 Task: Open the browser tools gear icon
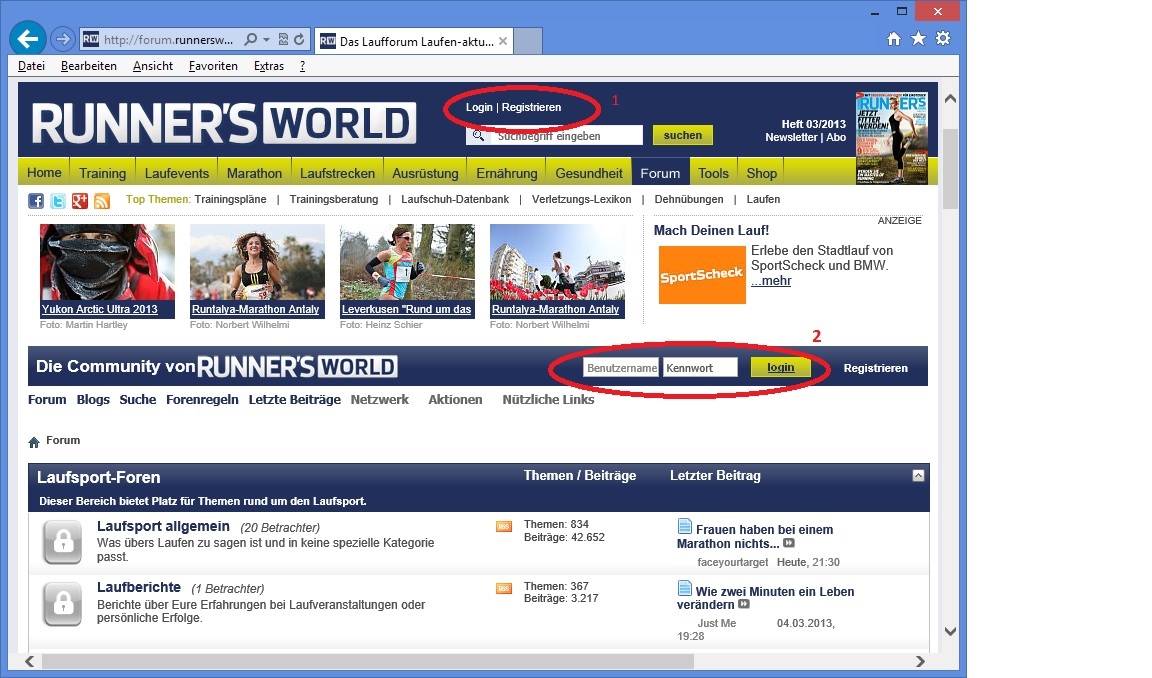[942, 39]
